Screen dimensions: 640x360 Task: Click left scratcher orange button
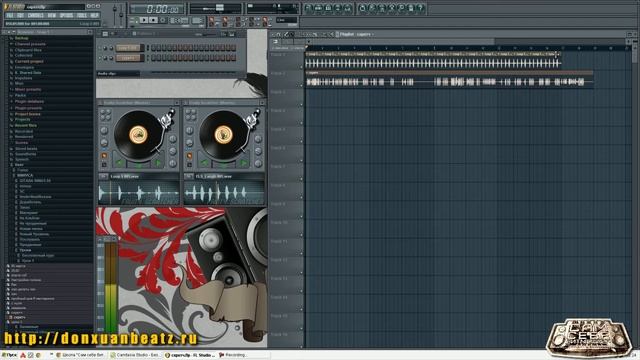(x=104, y=156)
